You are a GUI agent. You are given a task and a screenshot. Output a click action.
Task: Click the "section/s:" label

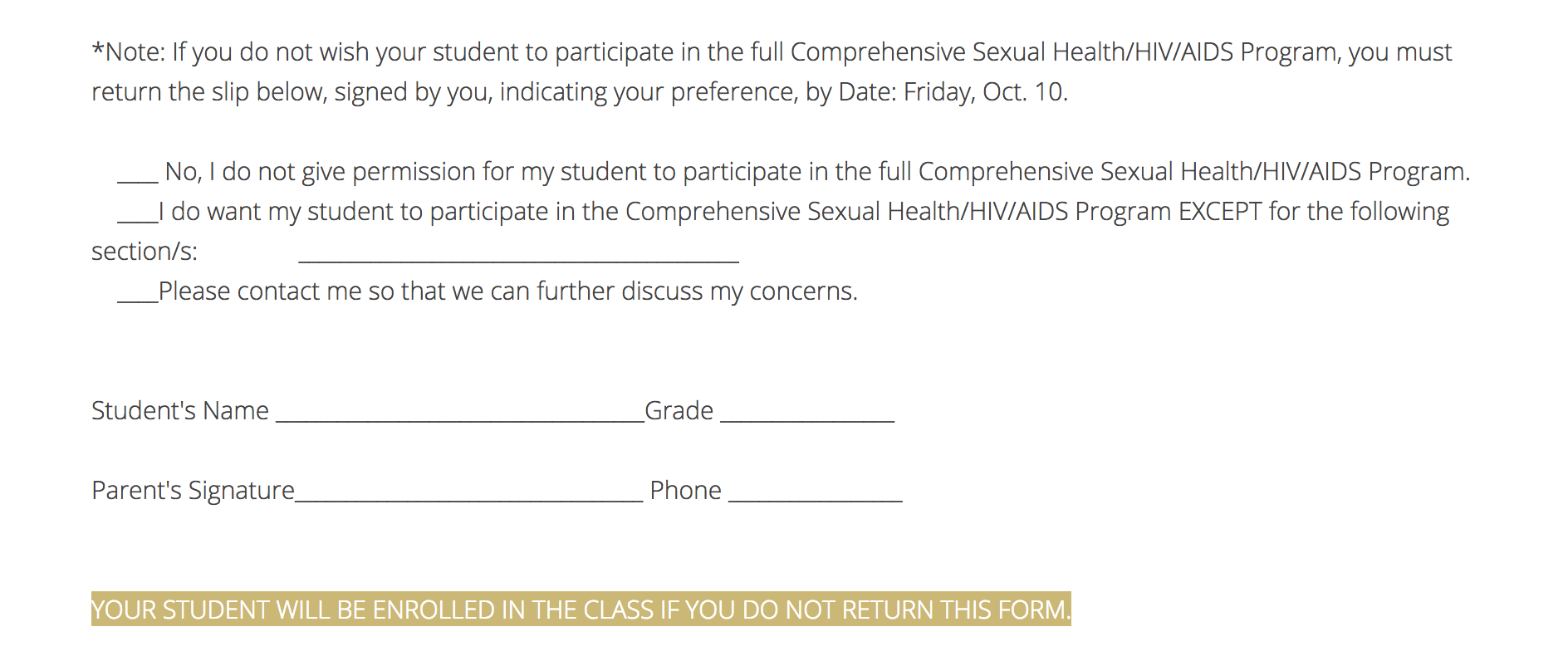[145, 251]
